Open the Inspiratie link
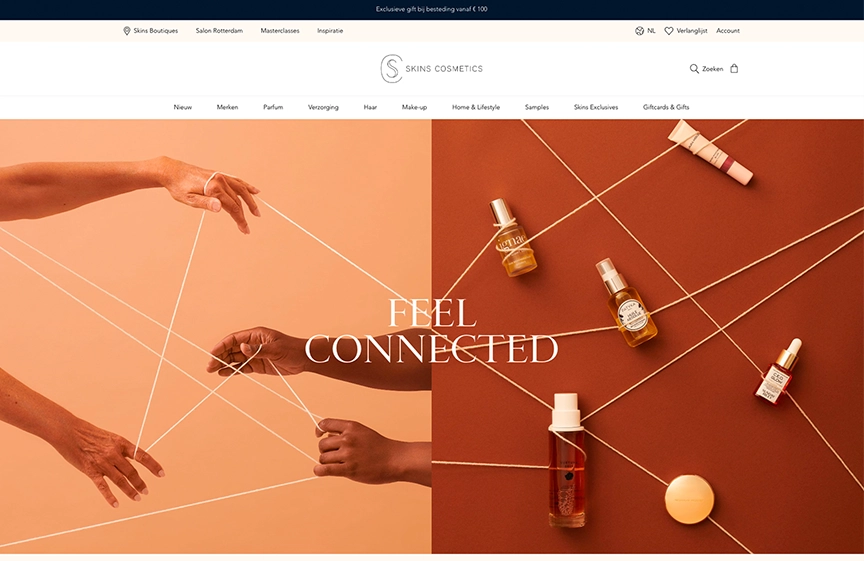Image resolution: width=864 pixels, height=561 pixels. [x=330, y=31]
